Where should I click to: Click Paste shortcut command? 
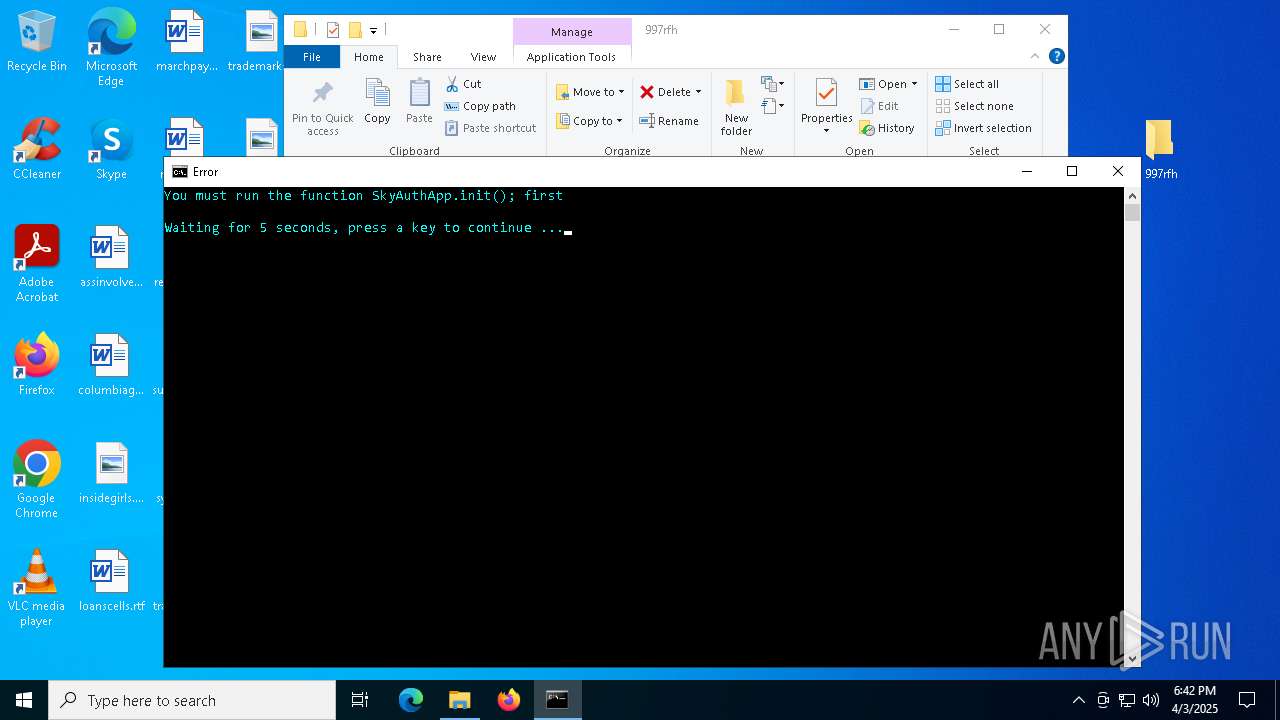pyautogui.click(x=490, y=128)
